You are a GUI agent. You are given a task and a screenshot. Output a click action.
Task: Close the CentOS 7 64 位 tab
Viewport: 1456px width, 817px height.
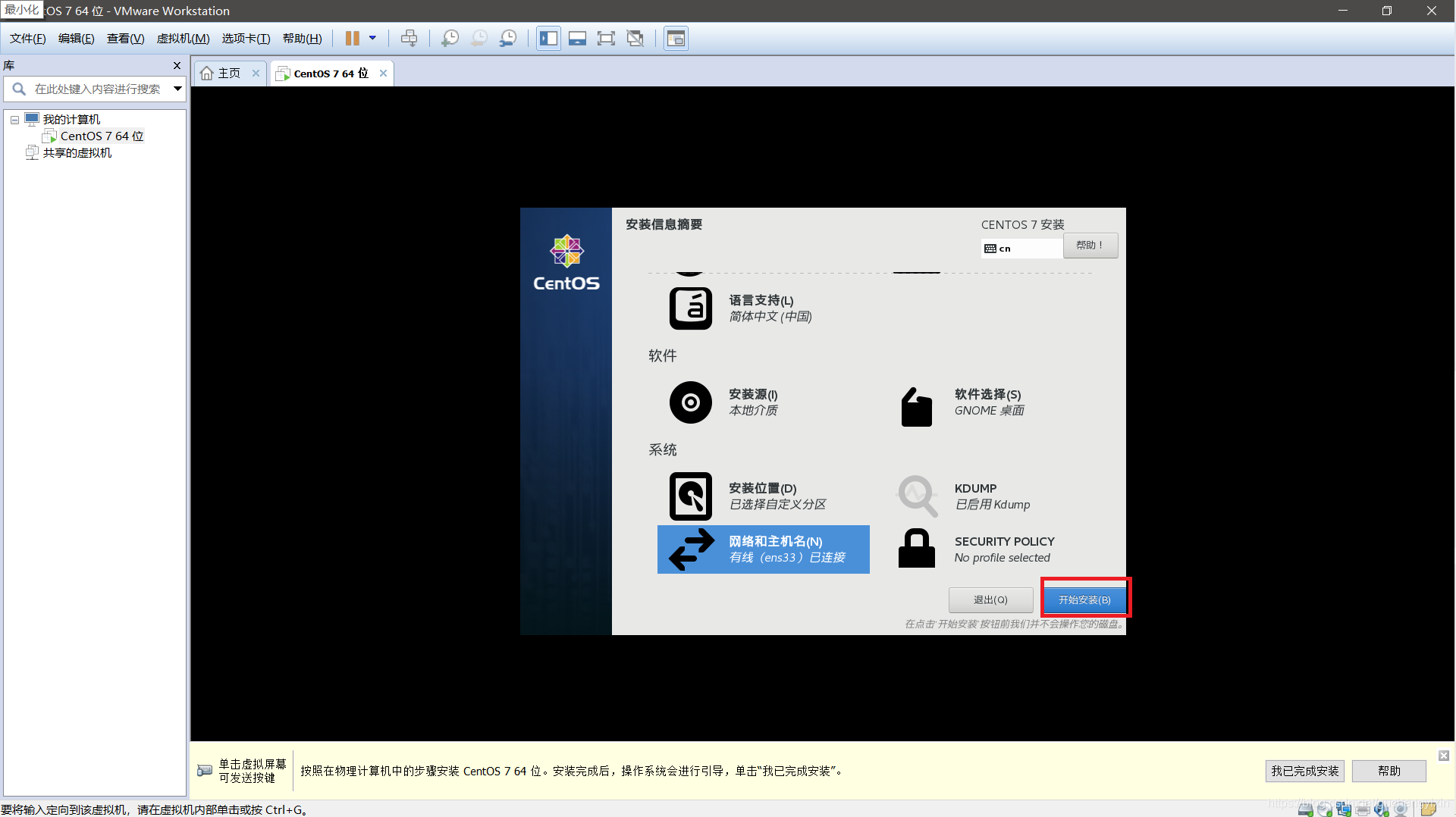pos(384,74)
